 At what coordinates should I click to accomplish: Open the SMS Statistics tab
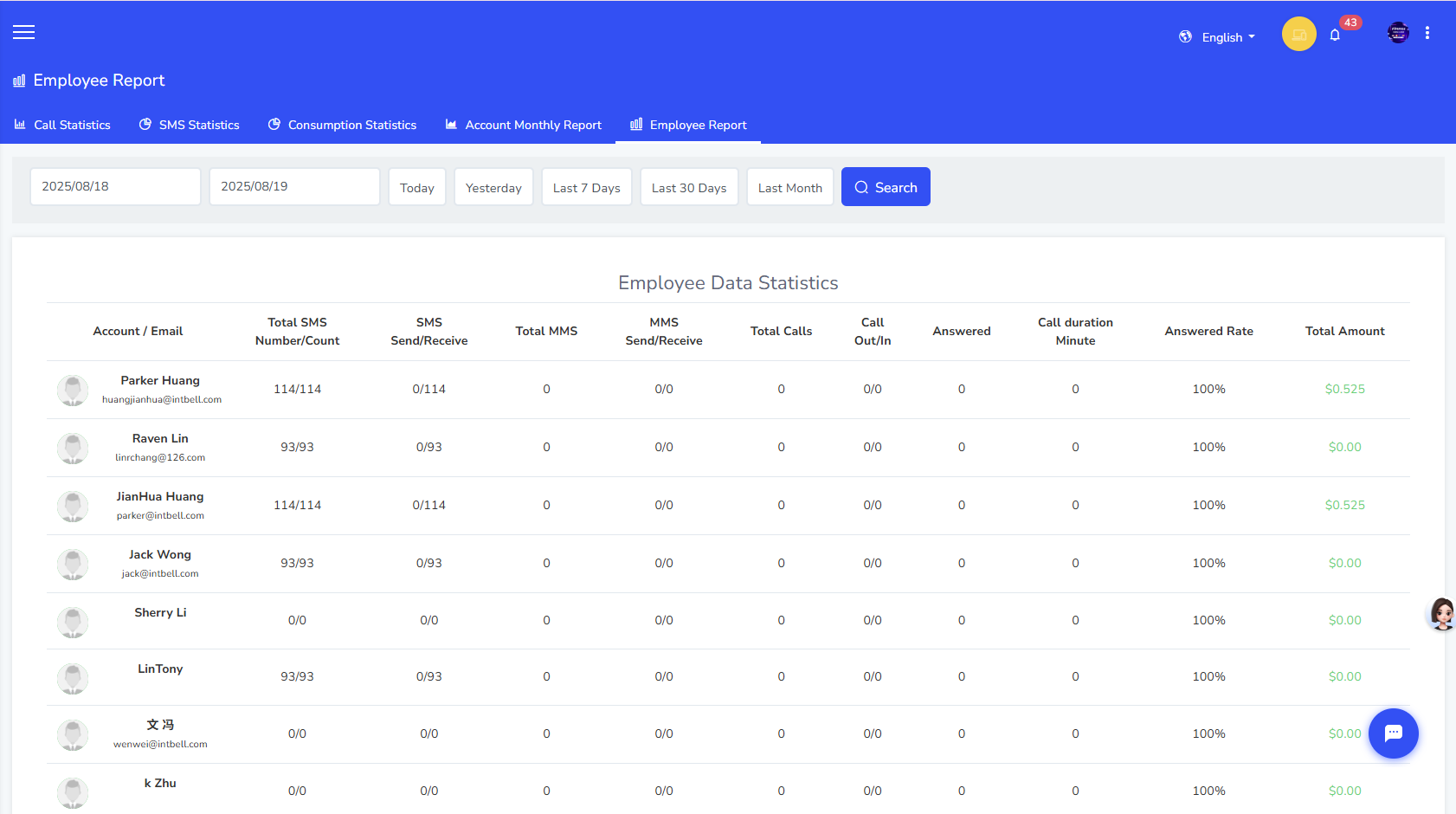tap(190, 125)
